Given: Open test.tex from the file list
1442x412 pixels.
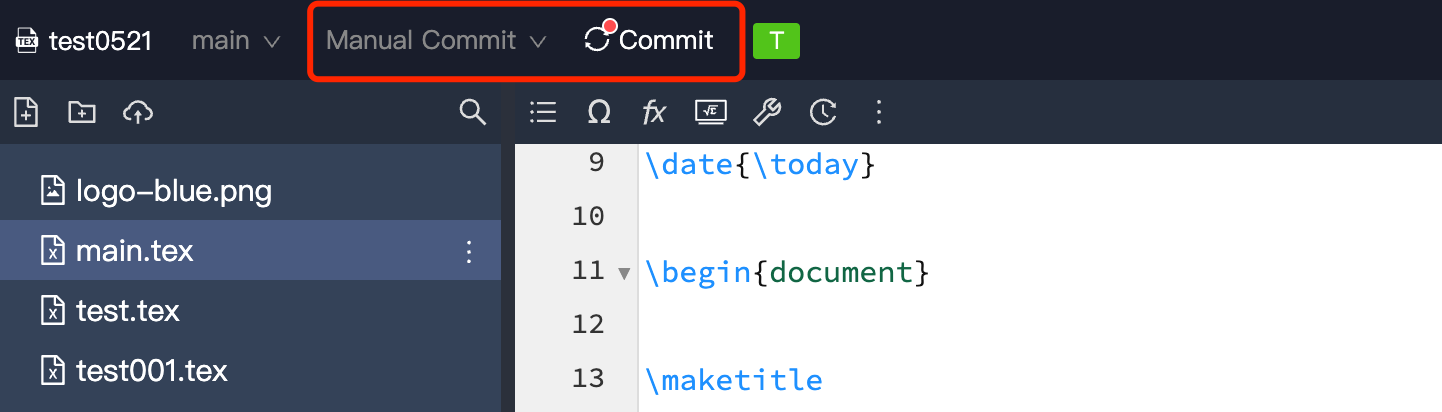Looking at the screenshot, I should point(127,311).
